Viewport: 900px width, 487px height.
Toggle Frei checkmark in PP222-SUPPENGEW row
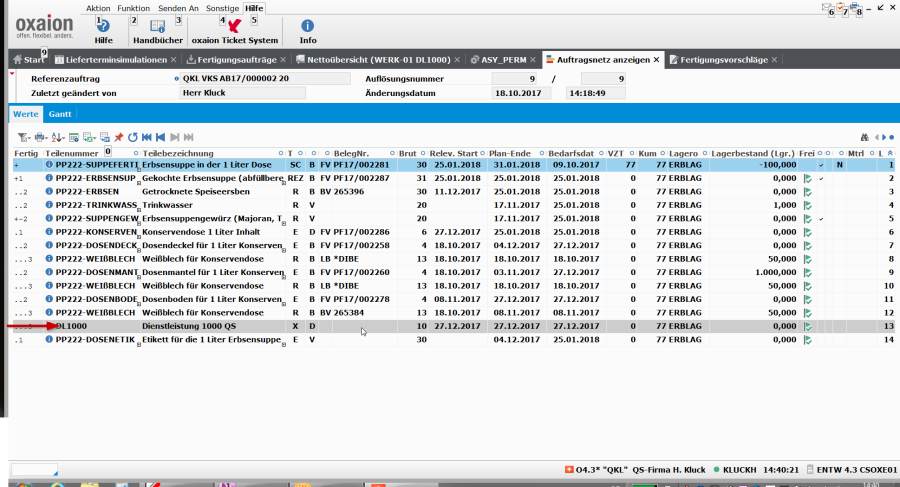pos(821,219)
